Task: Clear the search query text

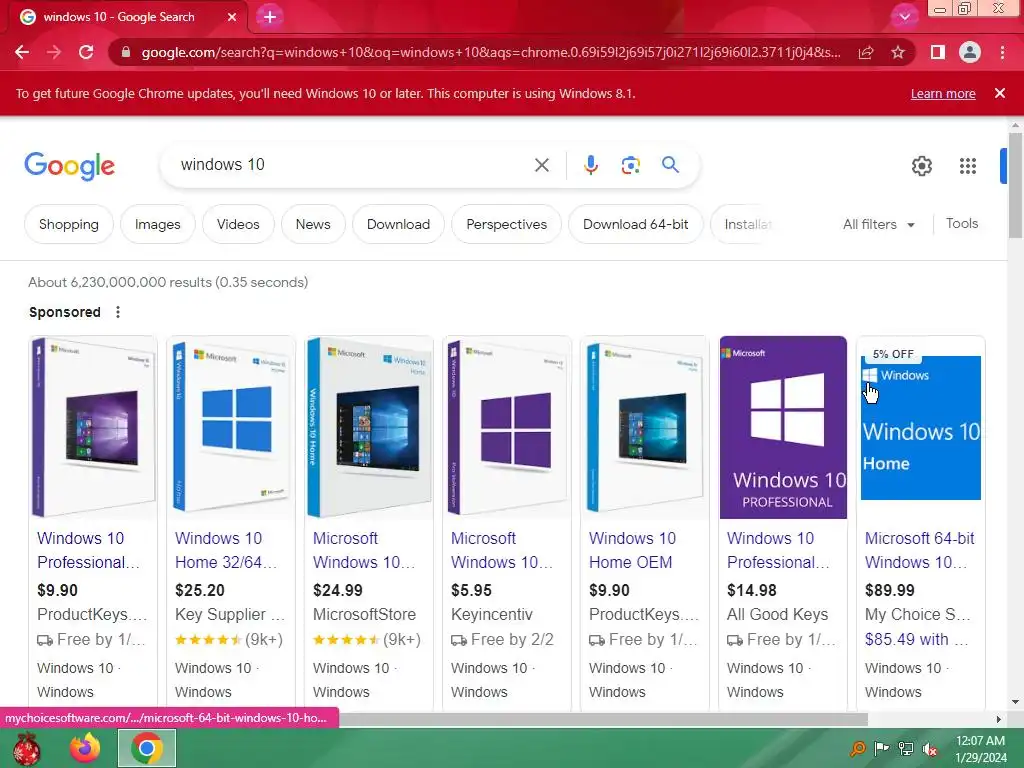Action: (x=541, y=165)
